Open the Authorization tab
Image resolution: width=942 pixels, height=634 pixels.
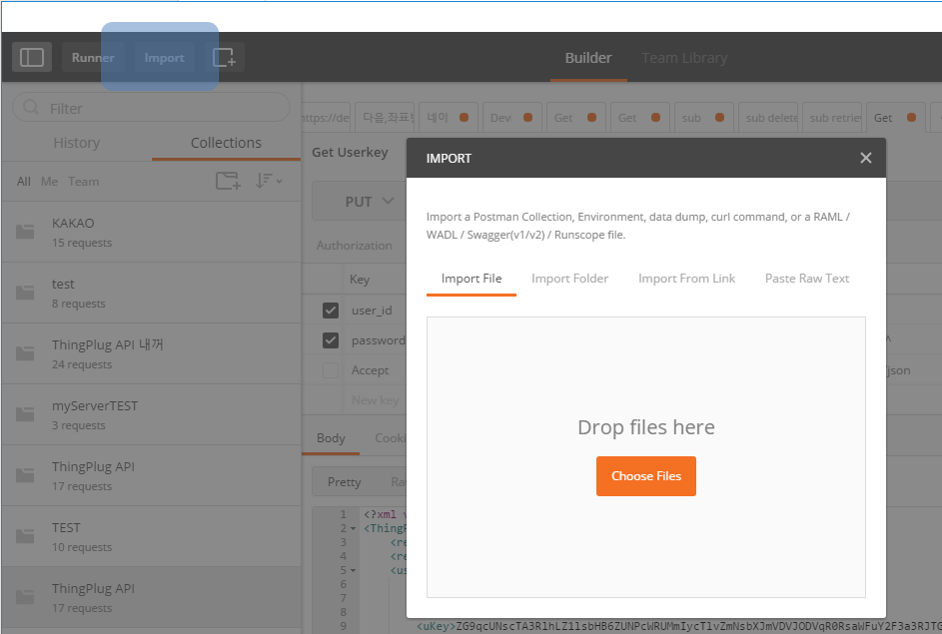point(354,245)
